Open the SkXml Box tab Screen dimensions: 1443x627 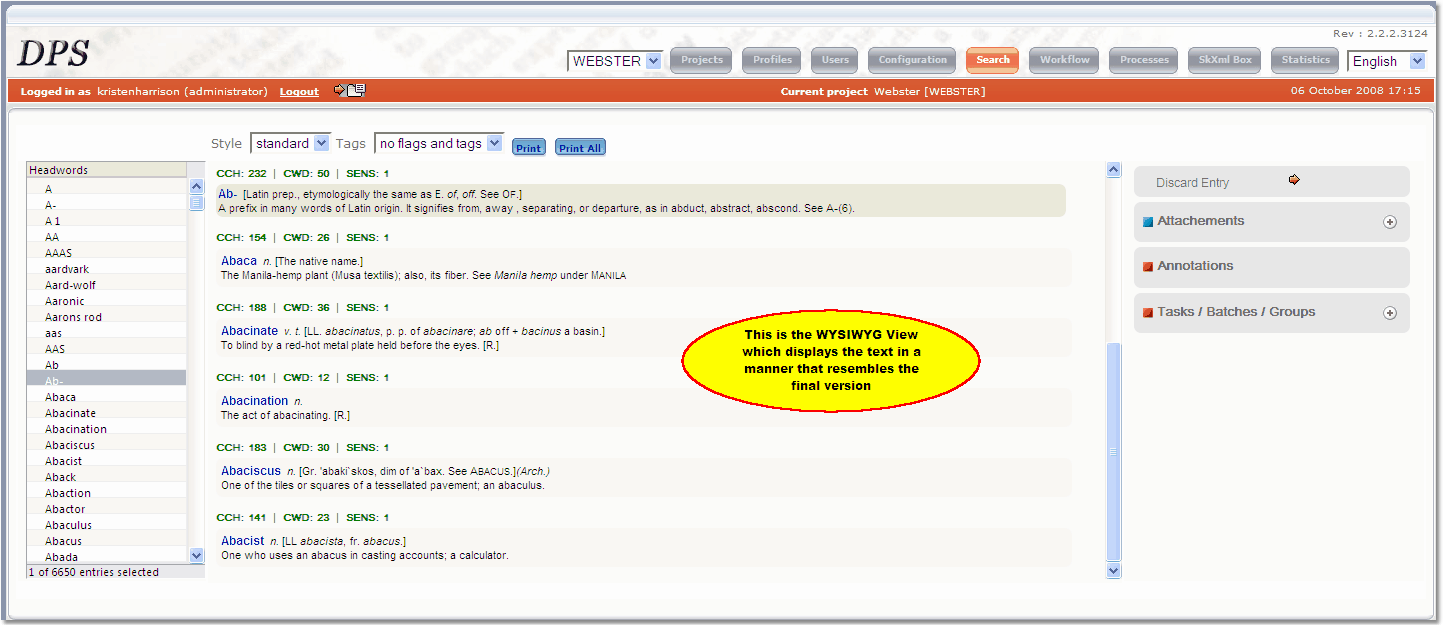[x=1225, y=60]
